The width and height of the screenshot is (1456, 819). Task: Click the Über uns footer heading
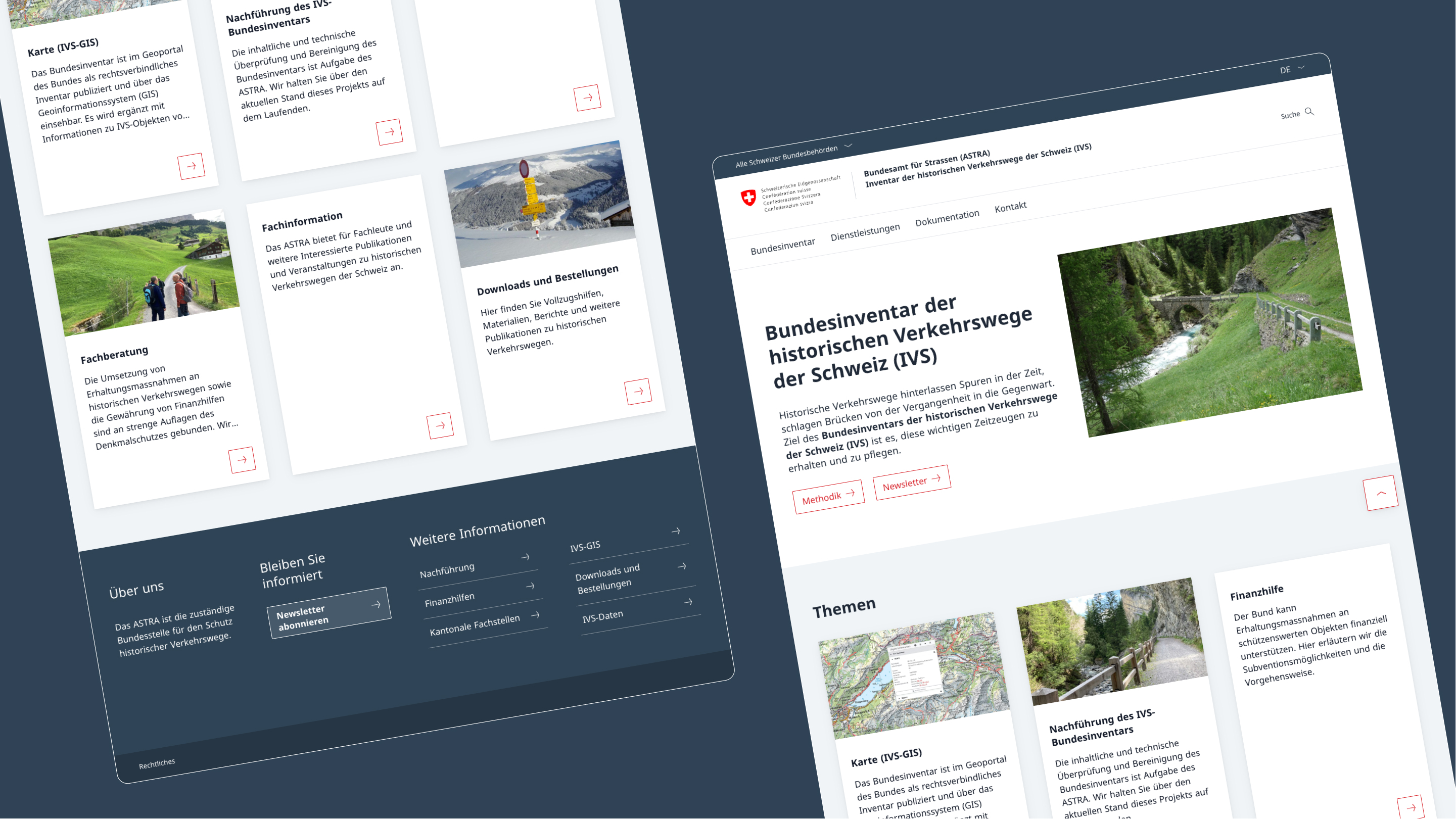(x=137, y=590)
